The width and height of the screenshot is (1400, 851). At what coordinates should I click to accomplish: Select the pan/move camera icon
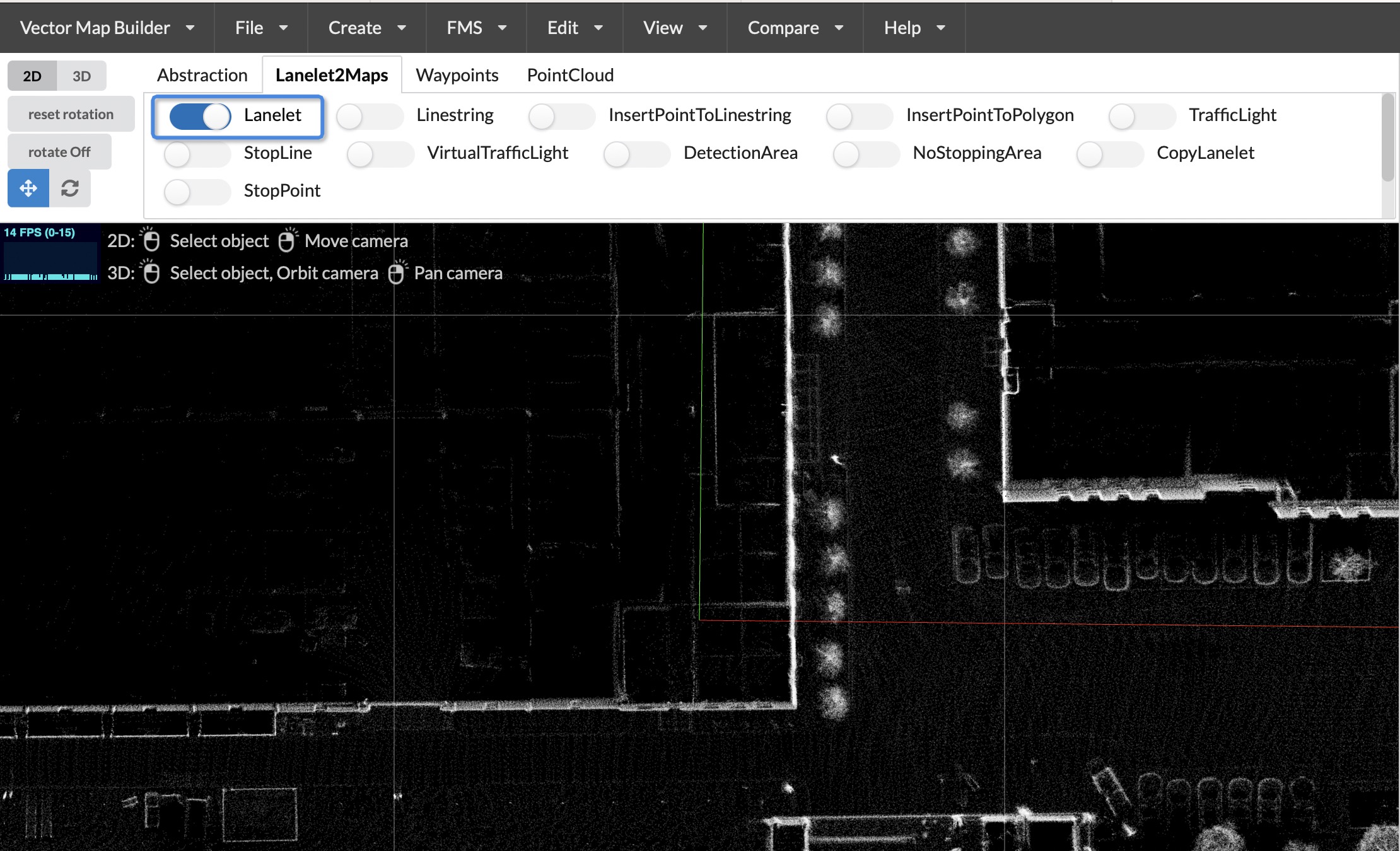point(27,188)
